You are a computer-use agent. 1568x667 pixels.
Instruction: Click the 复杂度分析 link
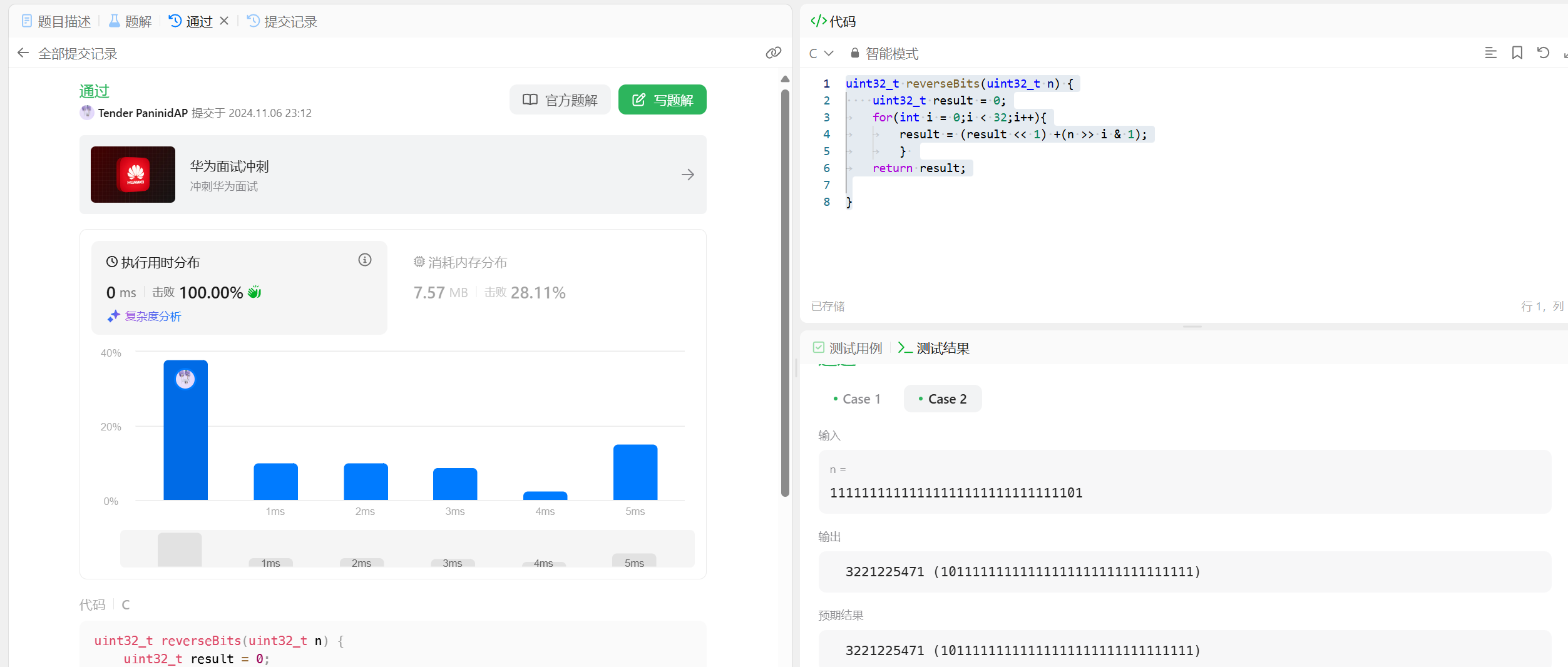[x=153, y=317]
